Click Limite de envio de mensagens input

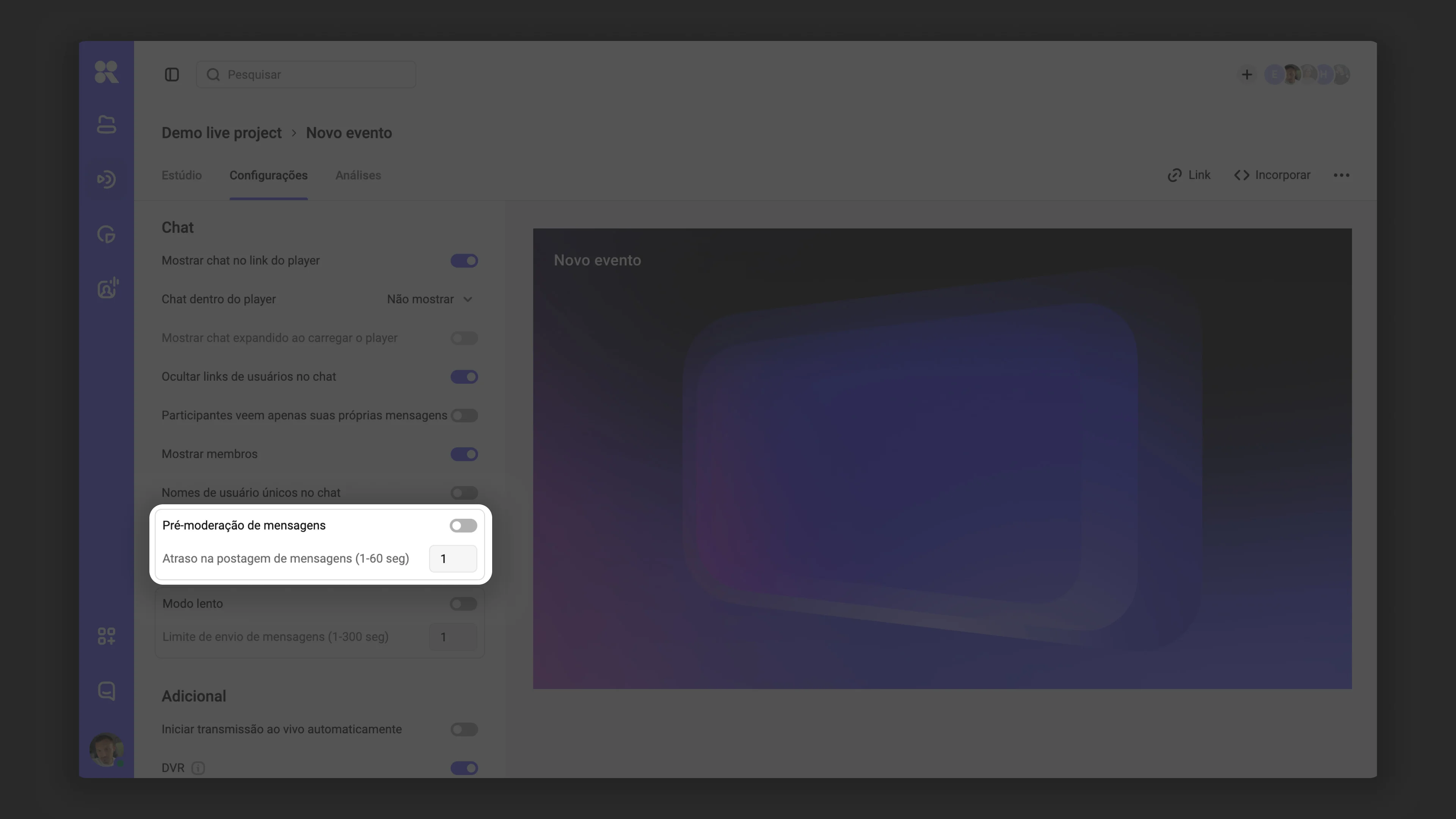tap(453, 637)
